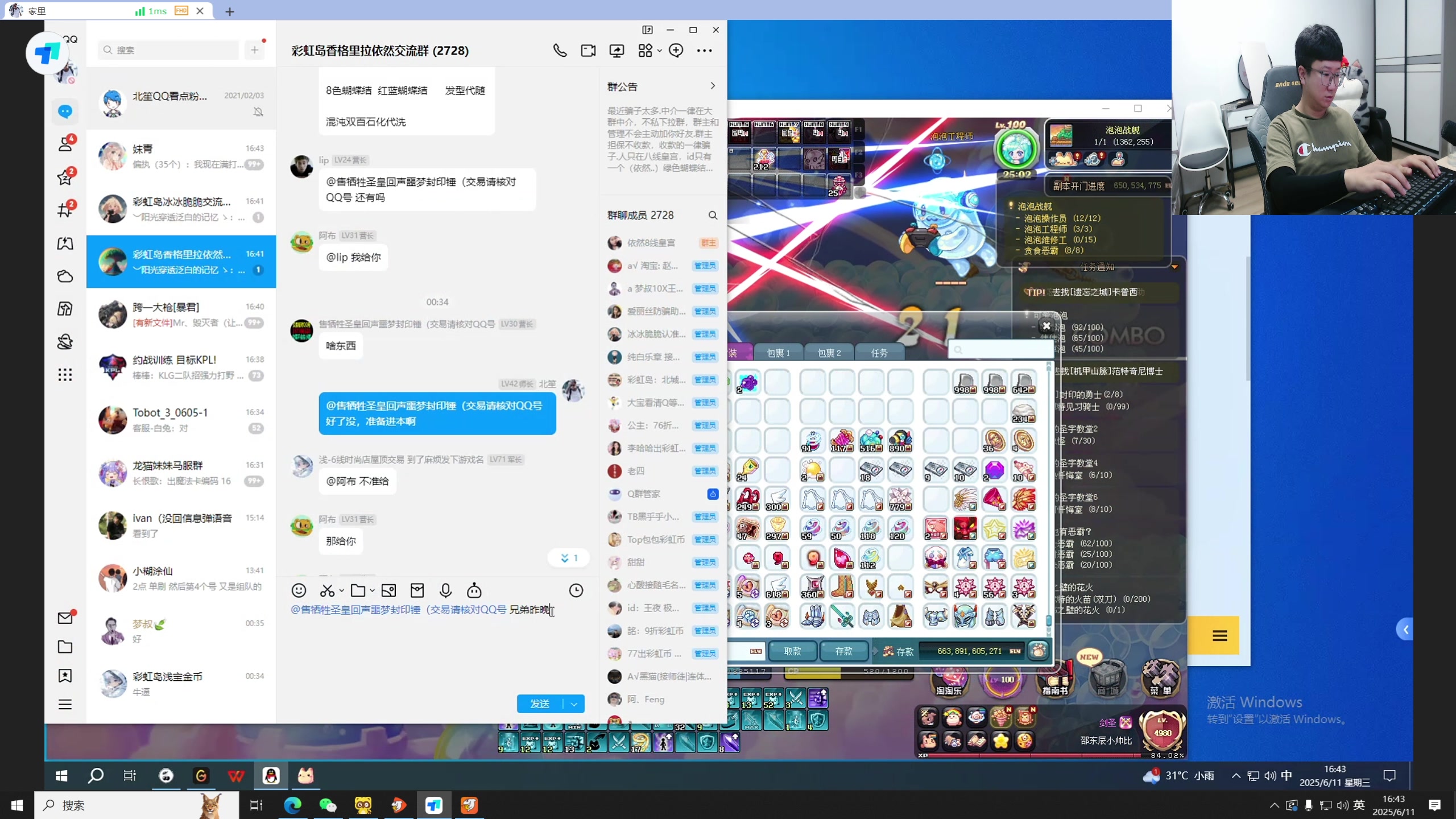This screenshot has width=1456, height=819.
Task: Open Contacts icon in QQ sidebar
Action: point(65,144)
